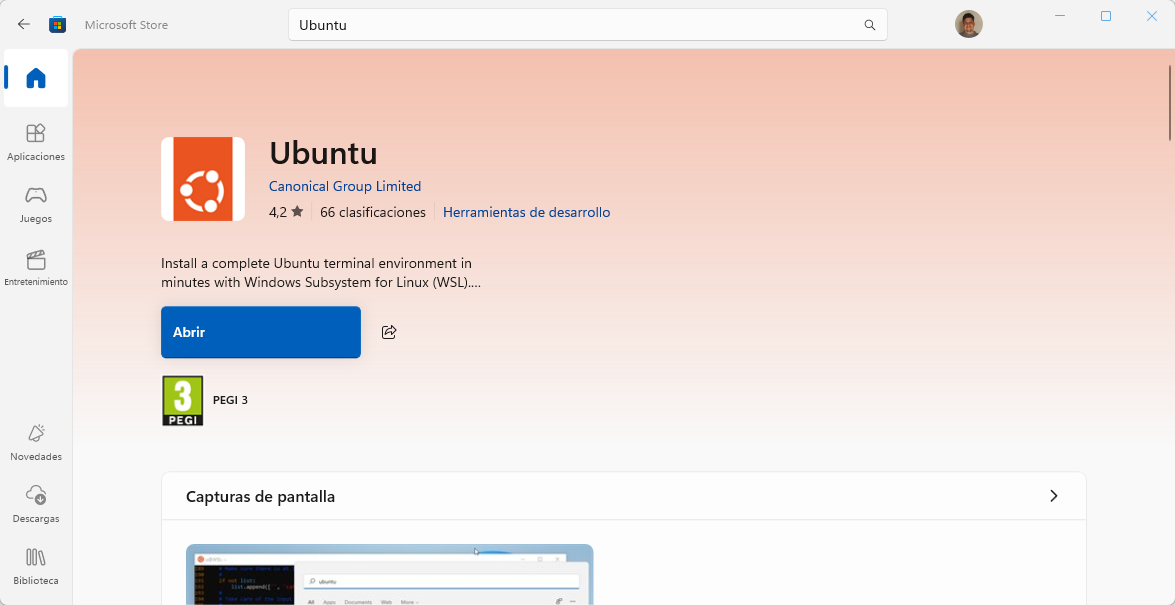Image resolution: width=1175 pixels, height=605 pixels.
Task: Open the user profile avatar
Action: [968, 24]
